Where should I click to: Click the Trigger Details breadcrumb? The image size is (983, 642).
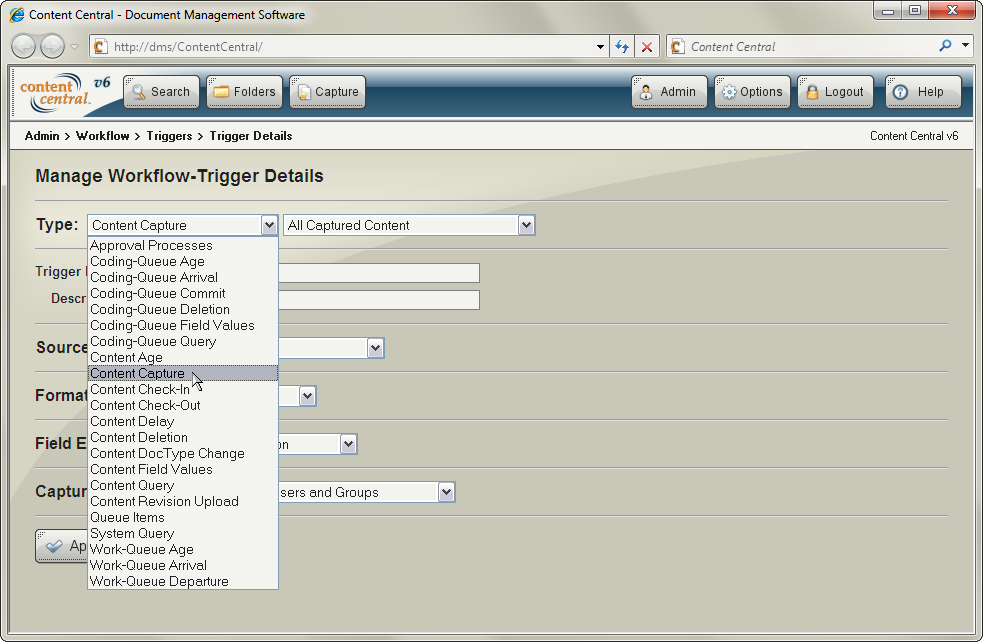pyautogui.click(x=251, y=136)
